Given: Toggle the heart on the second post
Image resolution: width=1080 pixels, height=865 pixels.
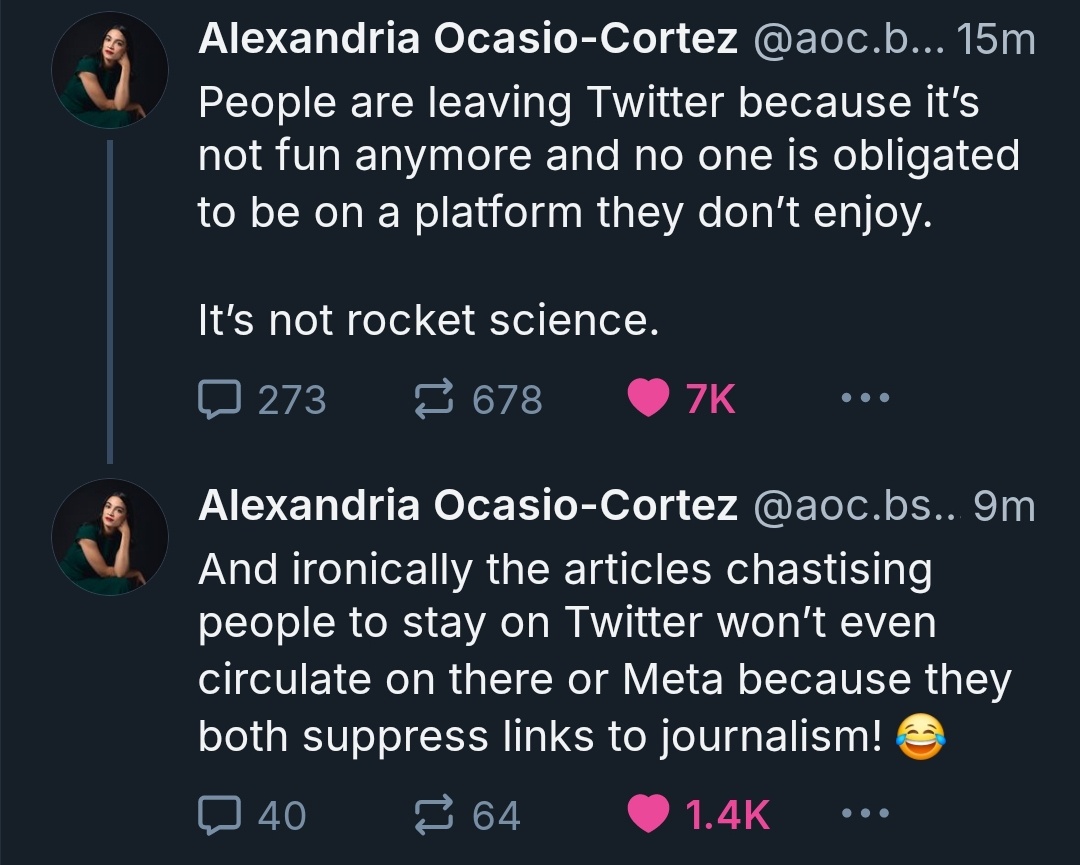Looking at the screenshot, I should (x=648, y=814).
